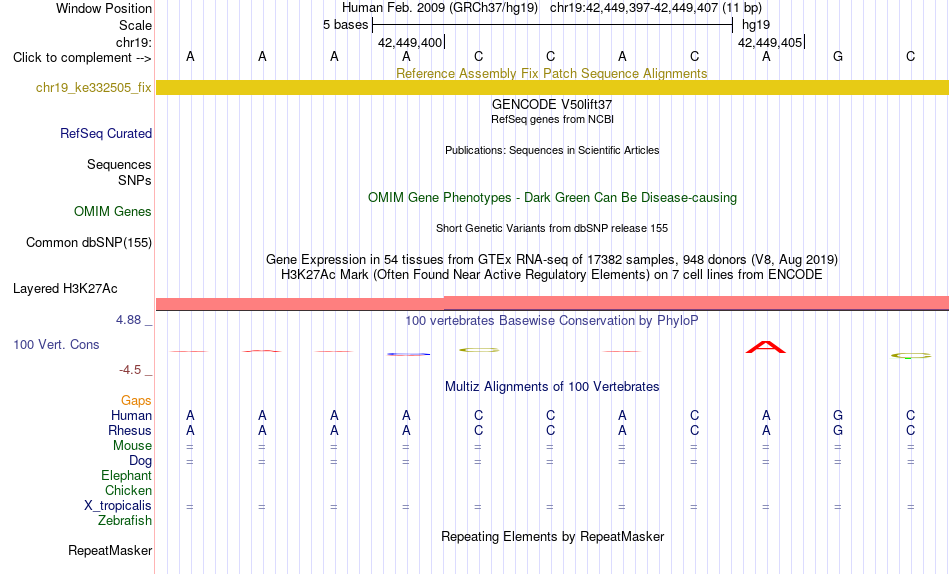This screenshot has height=574, width=950.
Task: Select the Rhesus species label
Action: click(x=130, y=430)
